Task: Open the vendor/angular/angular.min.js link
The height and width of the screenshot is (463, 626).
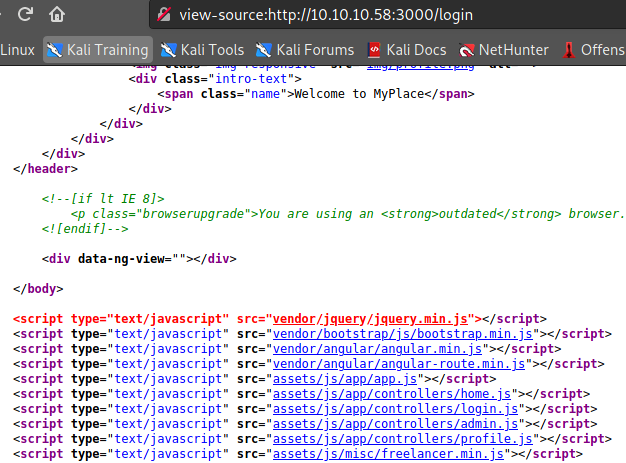Action: [377, 349]
